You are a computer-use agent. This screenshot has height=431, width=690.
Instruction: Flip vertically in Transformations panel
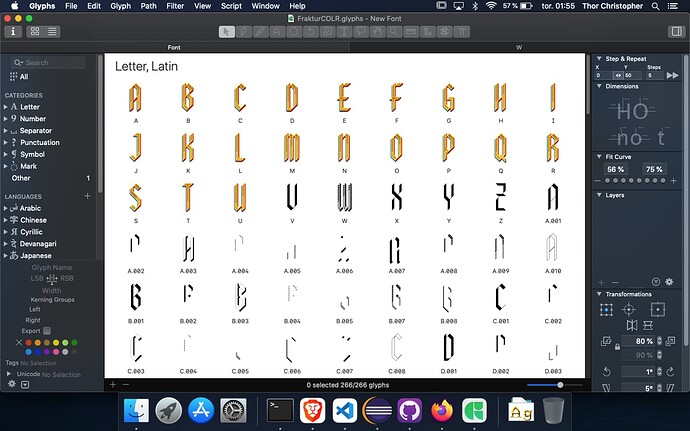click(x=648, y=325)
